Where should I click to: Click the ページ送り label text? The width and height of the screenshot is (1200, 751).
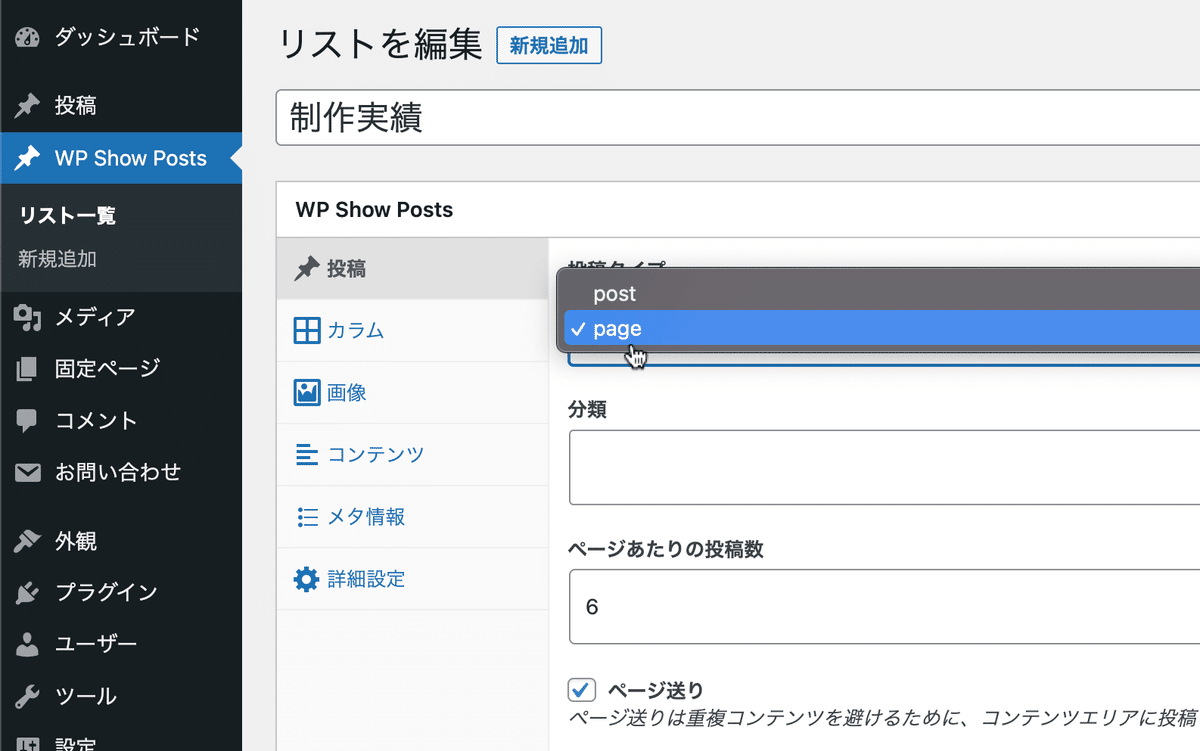pyautogui.click(x=656, y=690)
